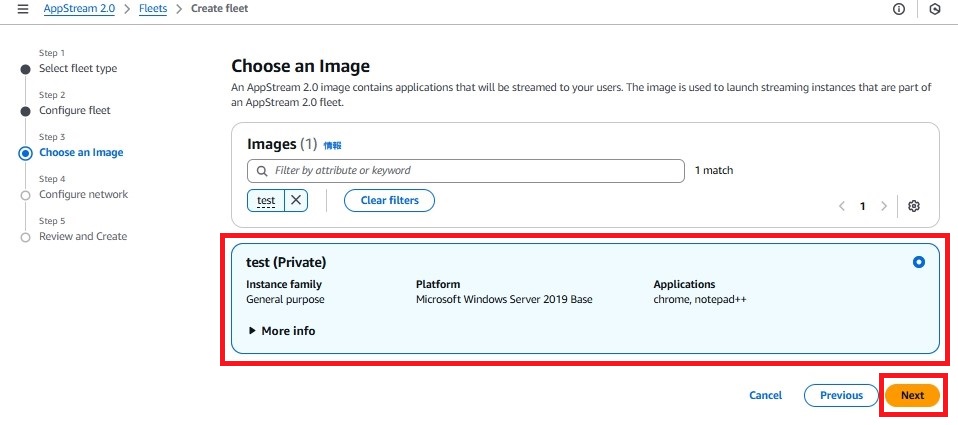The width and height of the screenshot is (958, 425).
Task: Open Fleets breadcrumb link
Action: [x=153, y=9]
